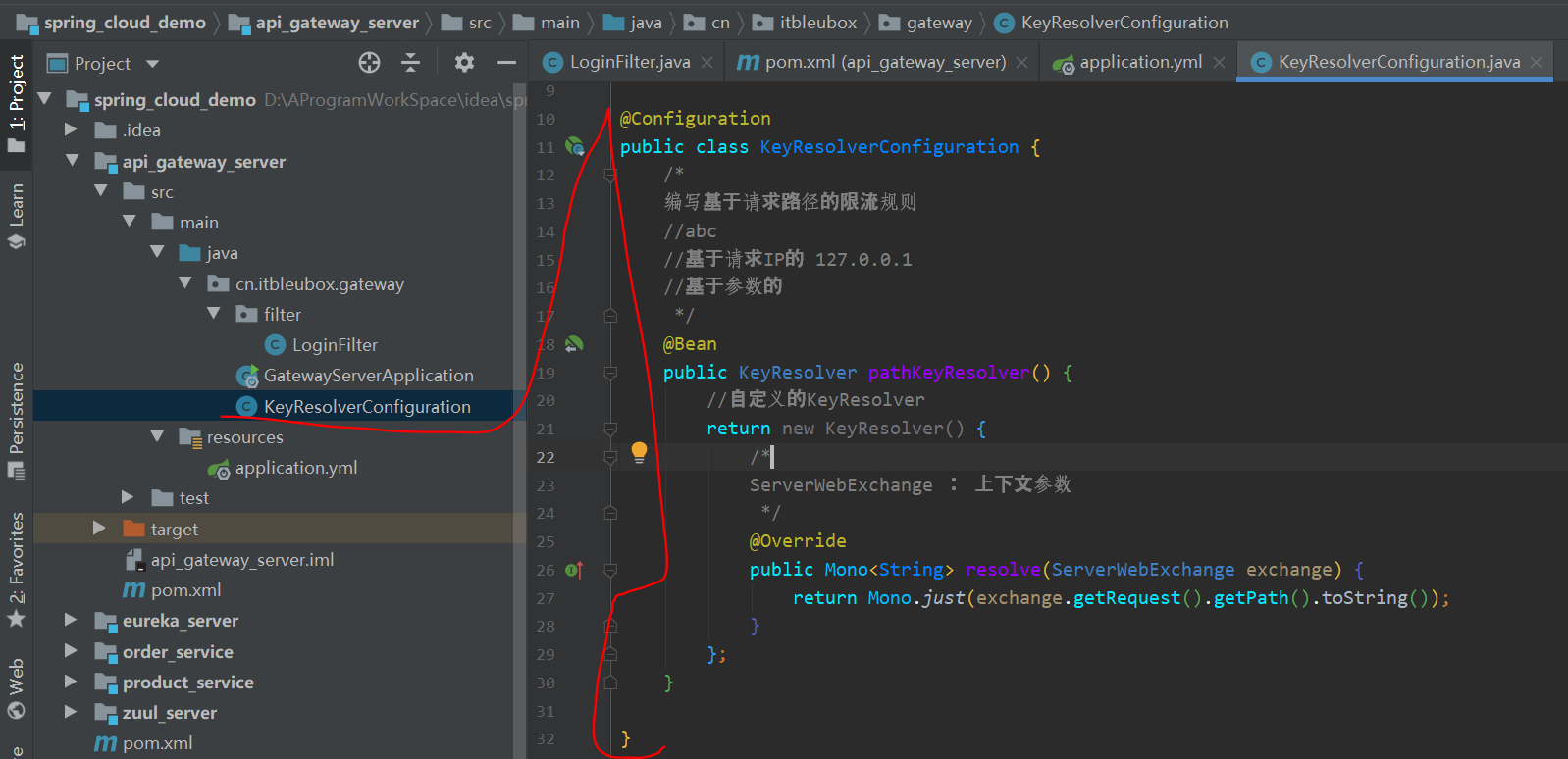Close the LoginFilter.java tab
The image size is (1568, 759).
coord(707,63)
